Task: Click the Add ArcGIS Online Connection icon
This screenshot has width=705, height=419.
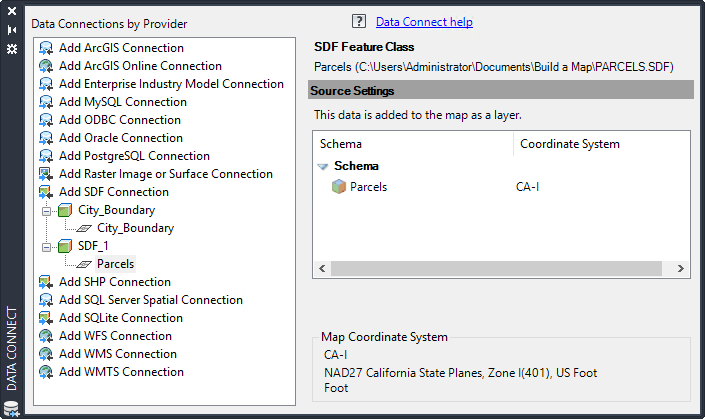Action: pyautogui.click(x=46, y=66)
